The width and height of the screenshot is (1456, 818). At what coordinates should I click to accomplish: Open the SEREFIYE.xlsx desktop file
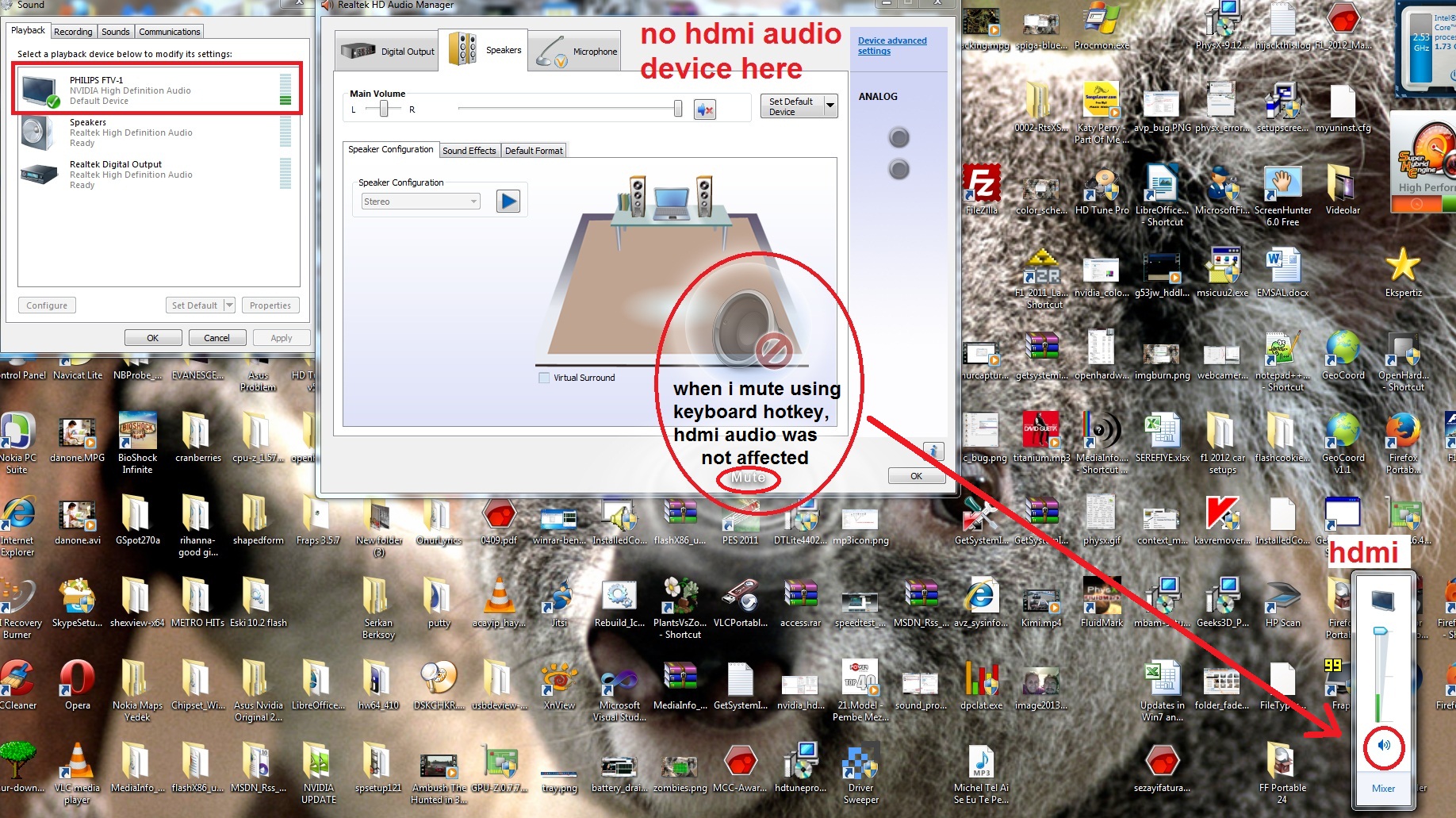pos(1162,437)
